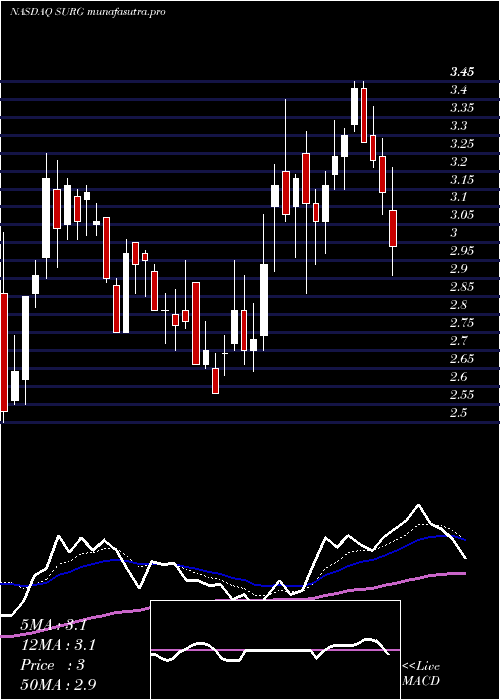500x700 pixels.
Task: Click the 3.2 price axis label
Action: (458, 161)
